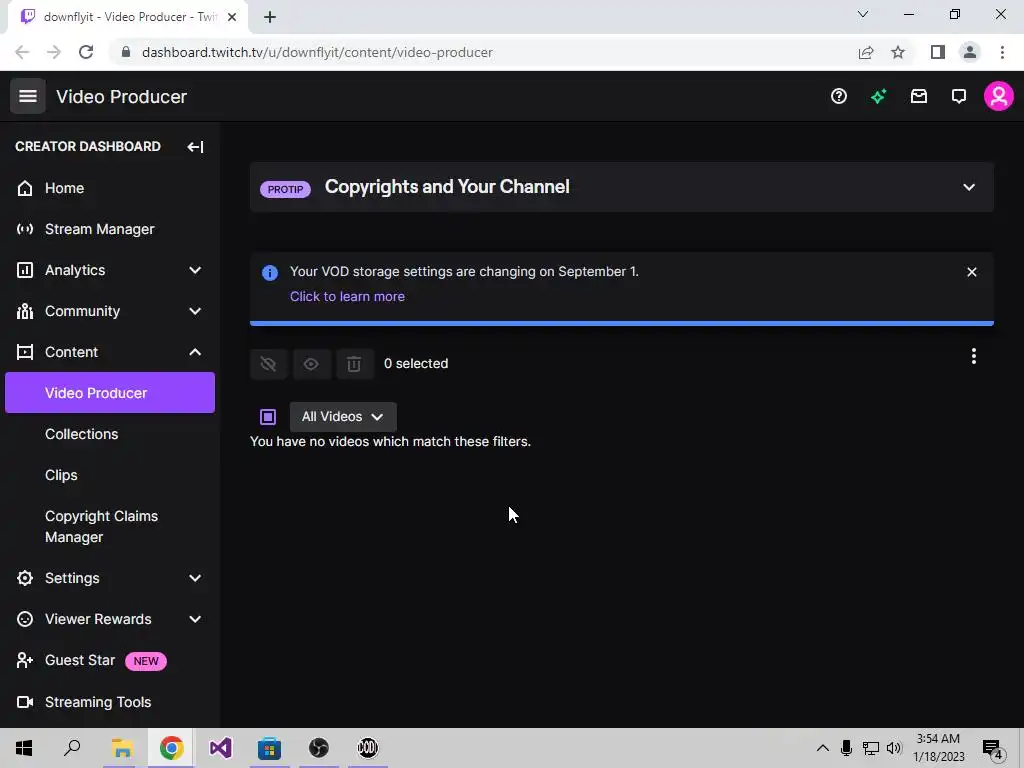Toggle the select all videos checkbox
Viewport: 1024px width, 768px height.
tap(268, 417)
